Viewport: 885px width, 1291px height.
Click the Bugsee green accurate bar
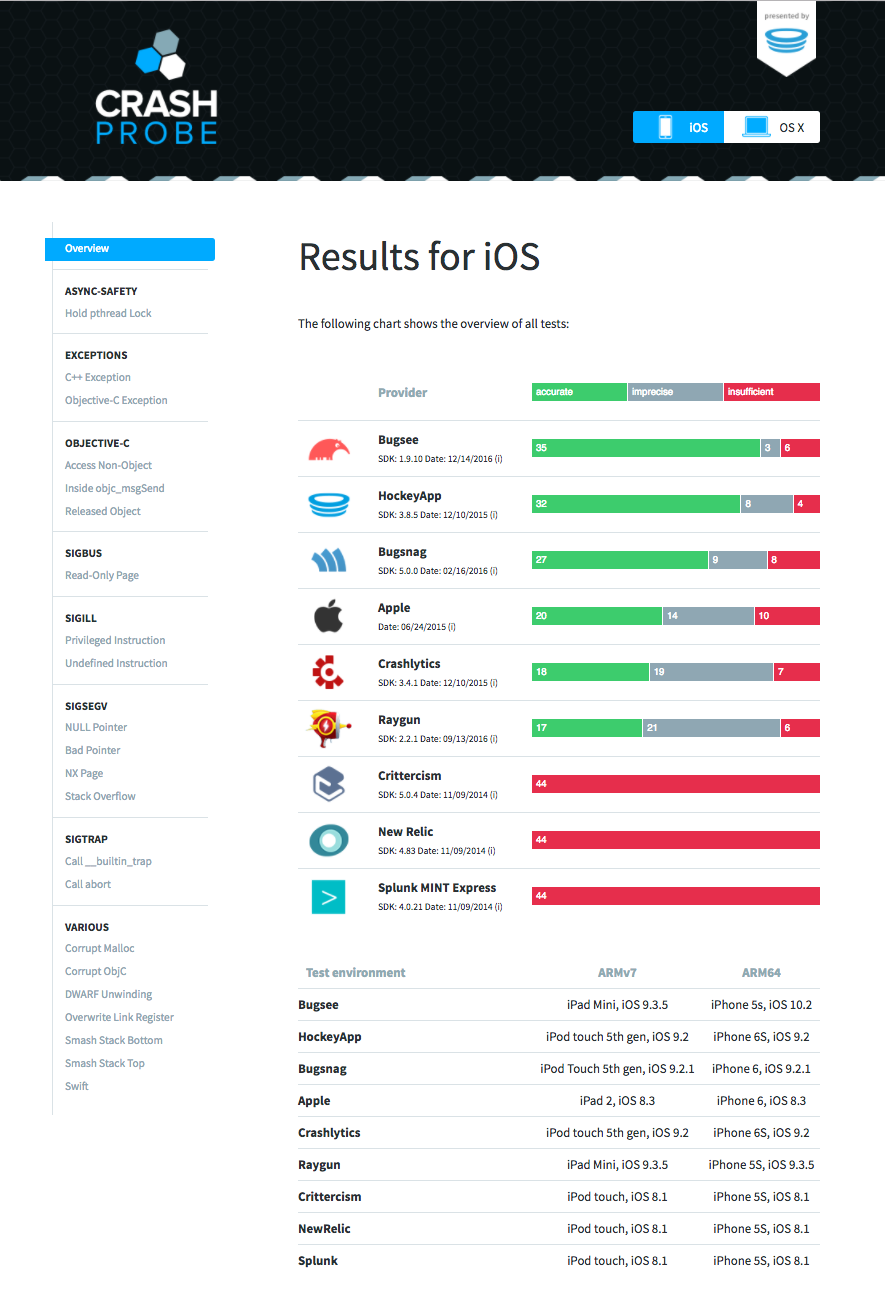point(646,448)
